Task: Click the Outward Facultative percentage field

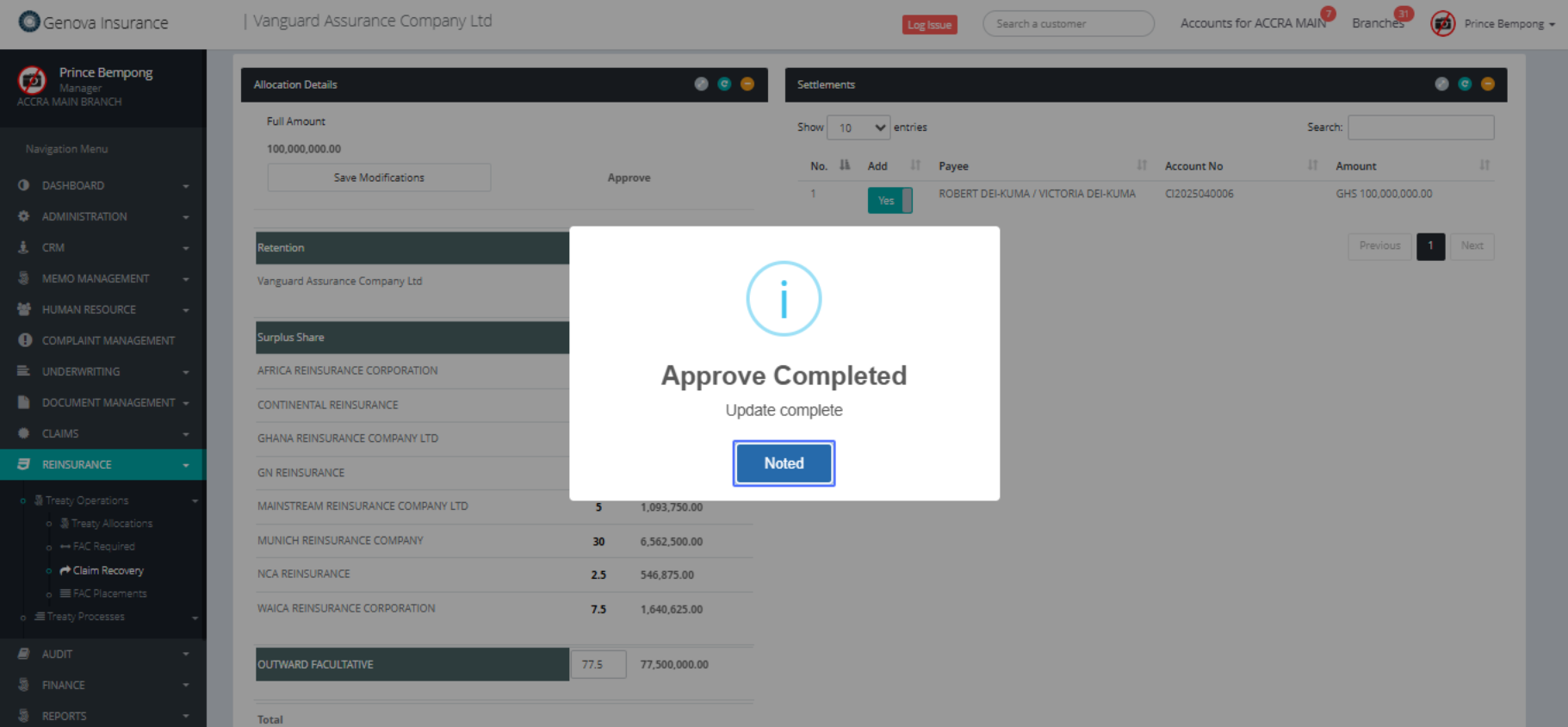Action: click(598, 664)
